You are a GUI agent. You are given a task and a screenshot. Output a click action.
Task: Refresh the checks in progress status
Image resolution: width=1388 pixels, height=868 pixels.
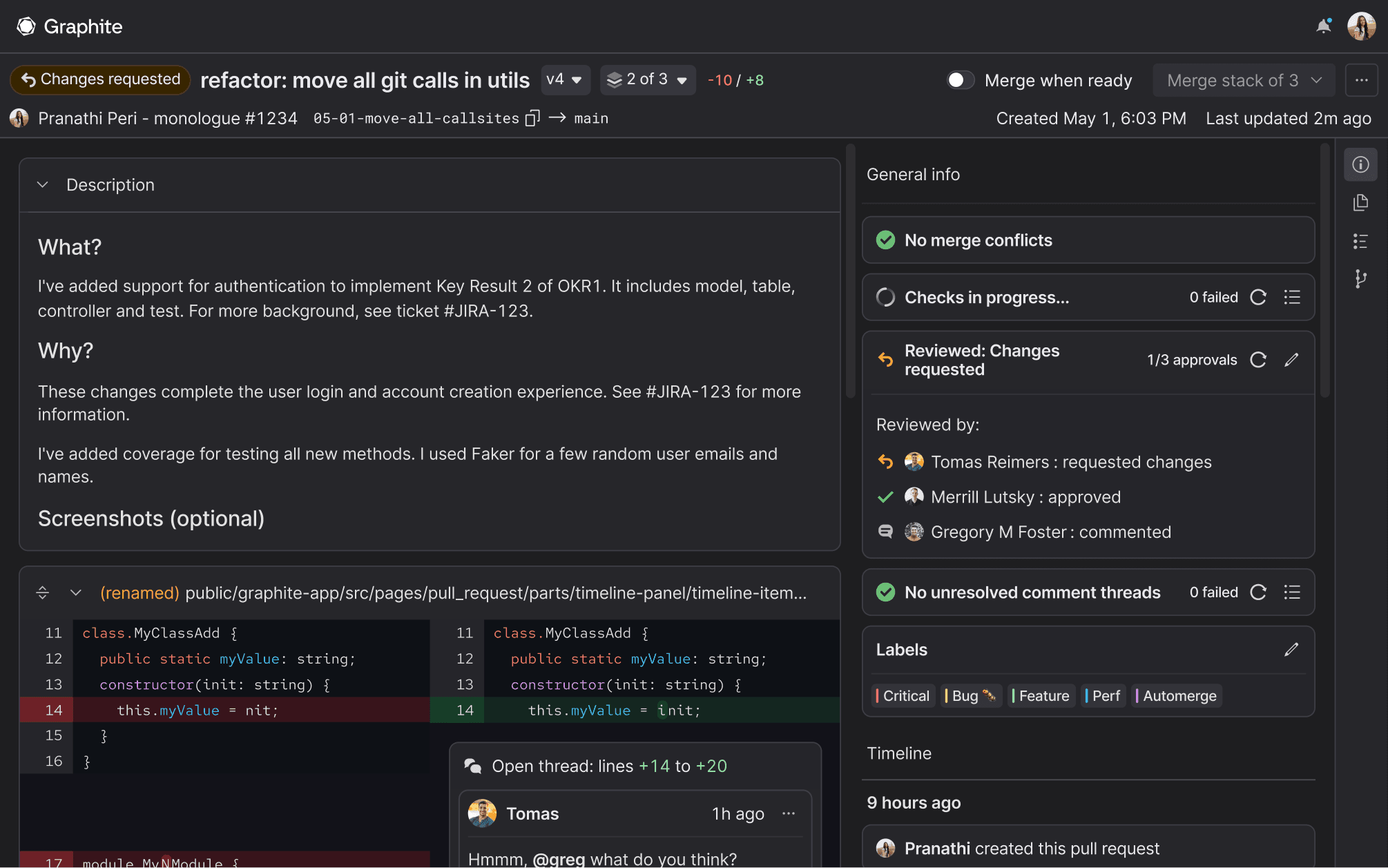(1258, 297)
